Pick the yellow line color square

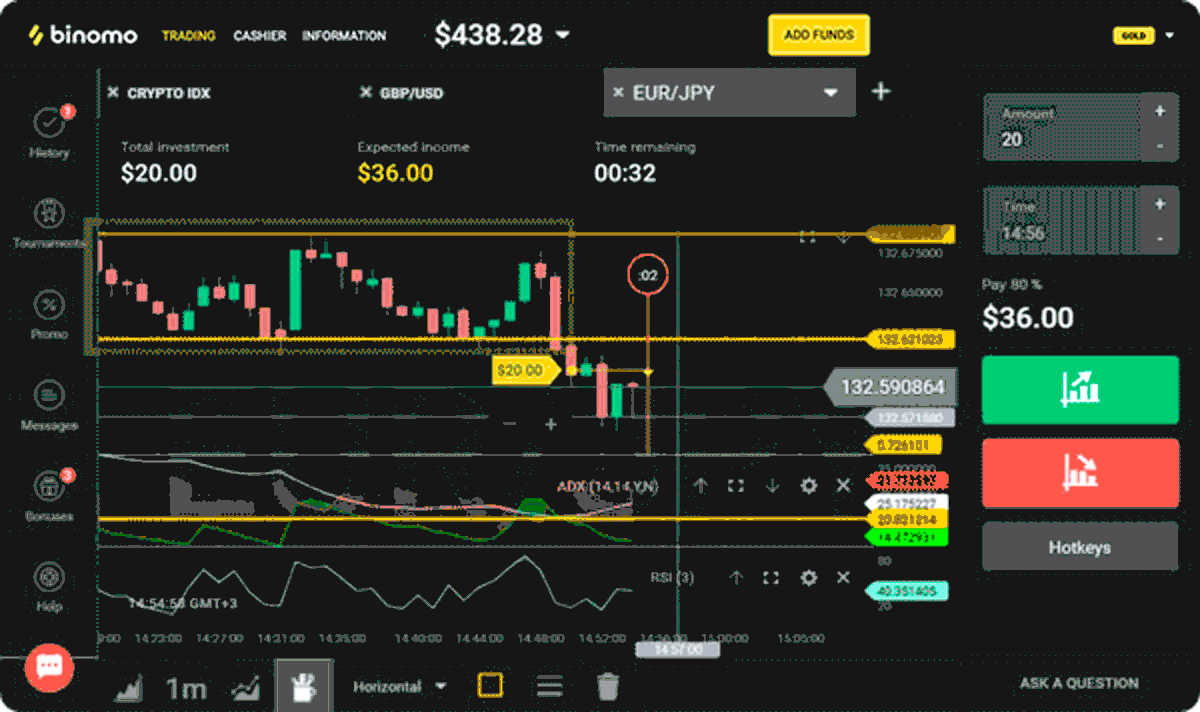490,685
